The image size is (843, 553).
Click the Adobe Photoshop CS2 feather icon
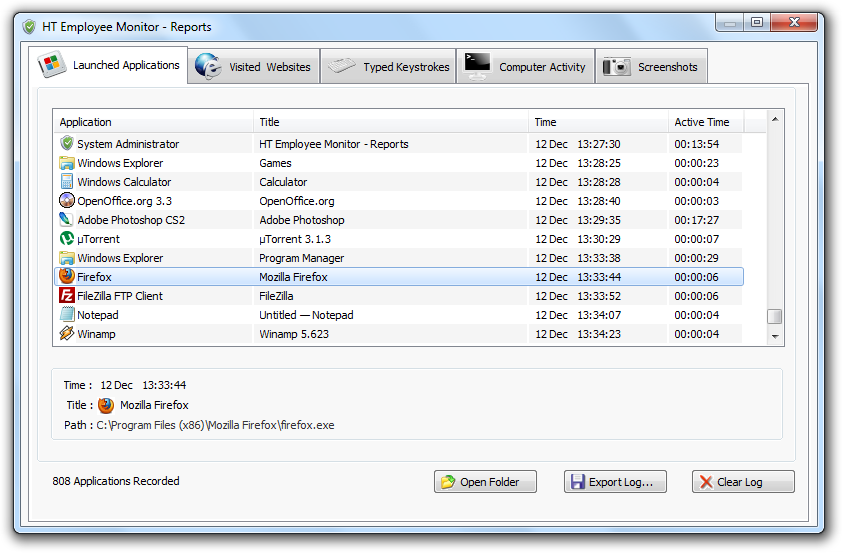click(x=66, y=219)
